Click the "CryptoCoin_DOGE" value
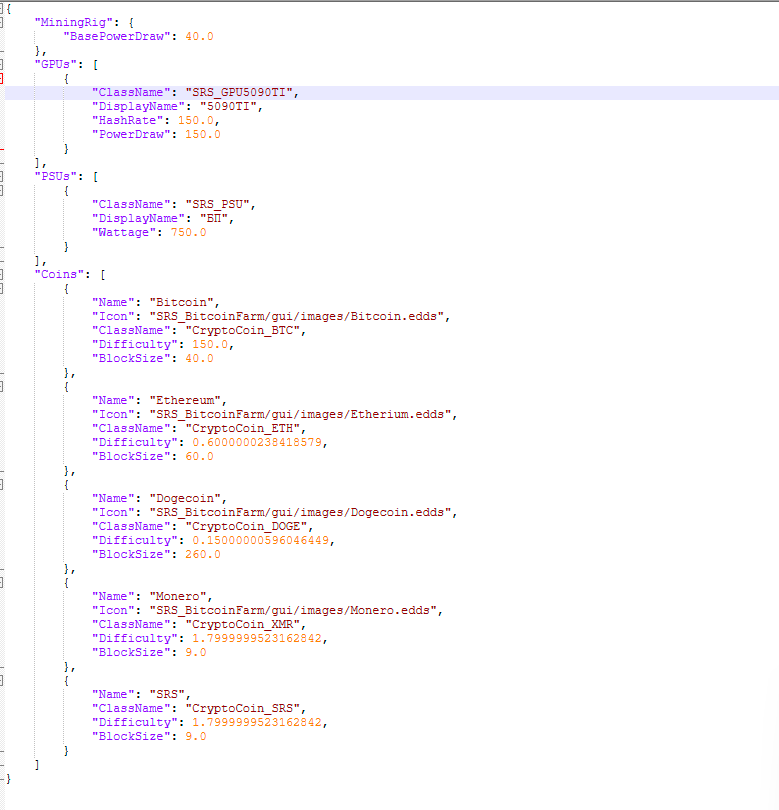 [x=246, y=526]
